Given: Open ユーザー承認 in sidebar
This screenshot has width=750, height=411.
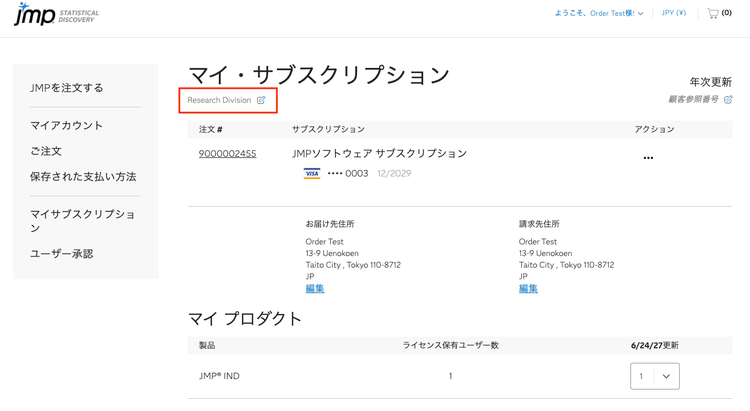Looking at the screenshot, I should [61, 254].
